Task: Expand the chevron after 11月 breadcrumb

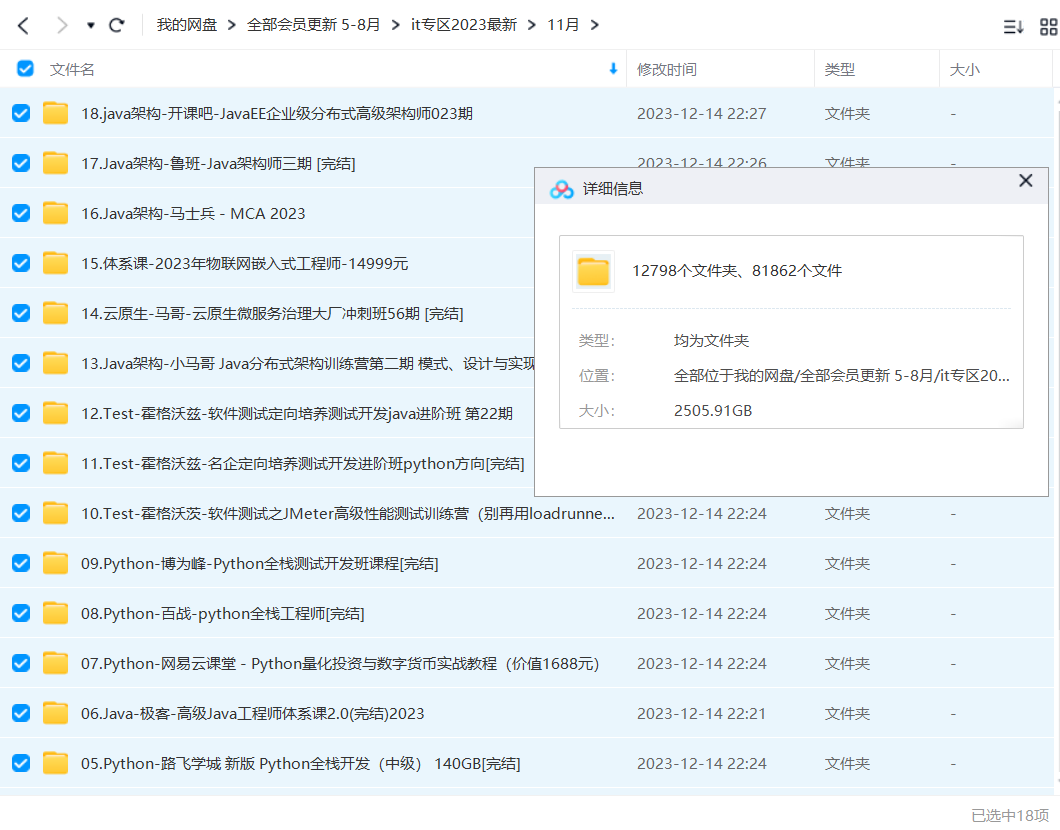Action: coord(595,25)
